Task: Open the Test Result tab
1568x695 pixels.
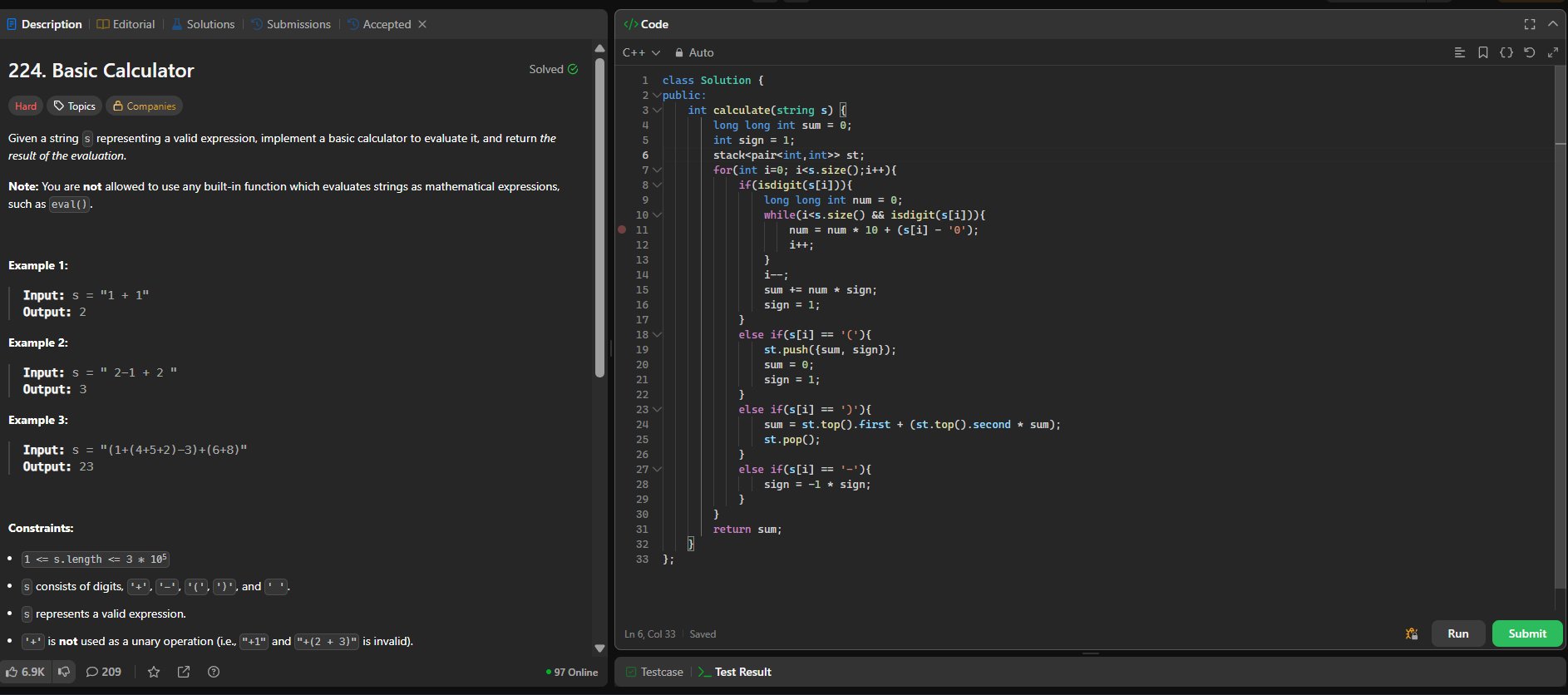Action: [x=735, y=672]
